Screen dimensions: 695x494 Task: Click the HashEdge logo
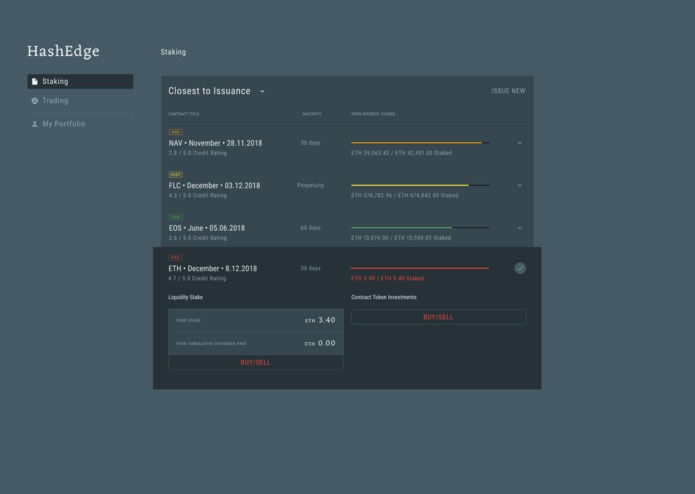click(63, 51)
